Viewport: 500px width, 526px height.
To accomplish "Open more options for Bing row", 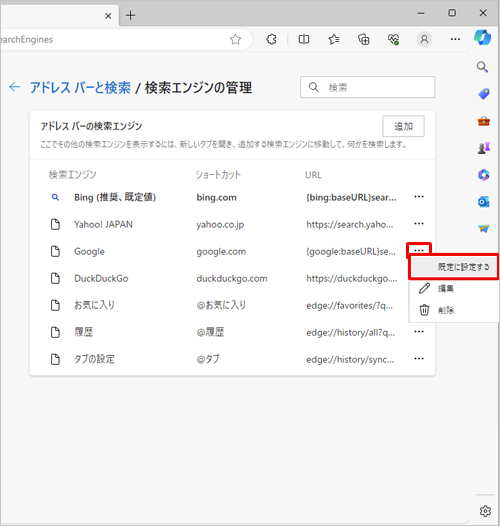I will (x=419, y=197).
